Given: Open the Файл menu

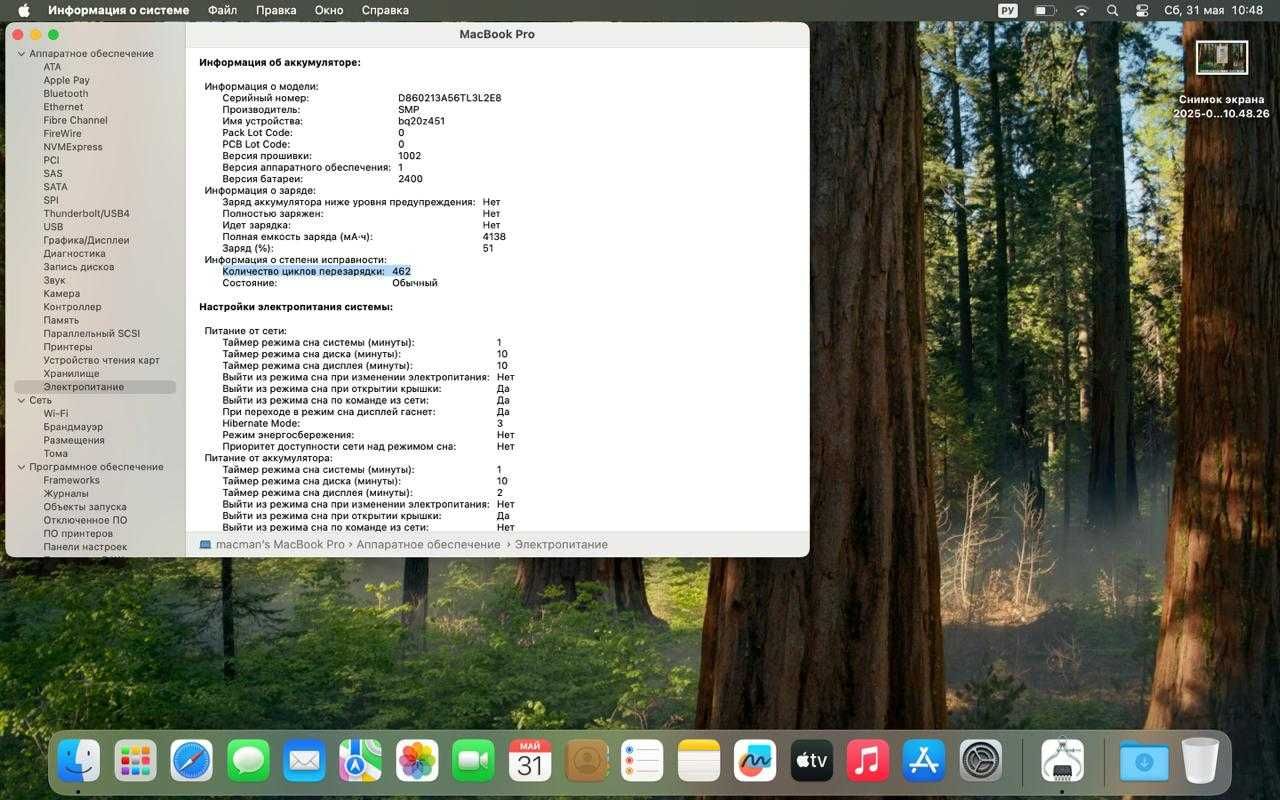Looking at the screenshot, I should pos(222,10).
